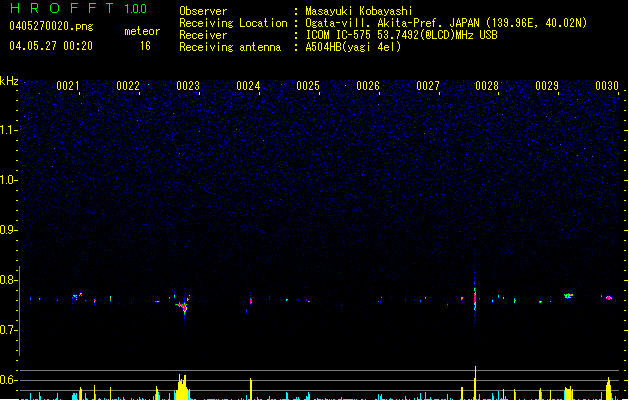The image size is (629, 400).
Task: Click the 0028 time marker
Action: 487,86
